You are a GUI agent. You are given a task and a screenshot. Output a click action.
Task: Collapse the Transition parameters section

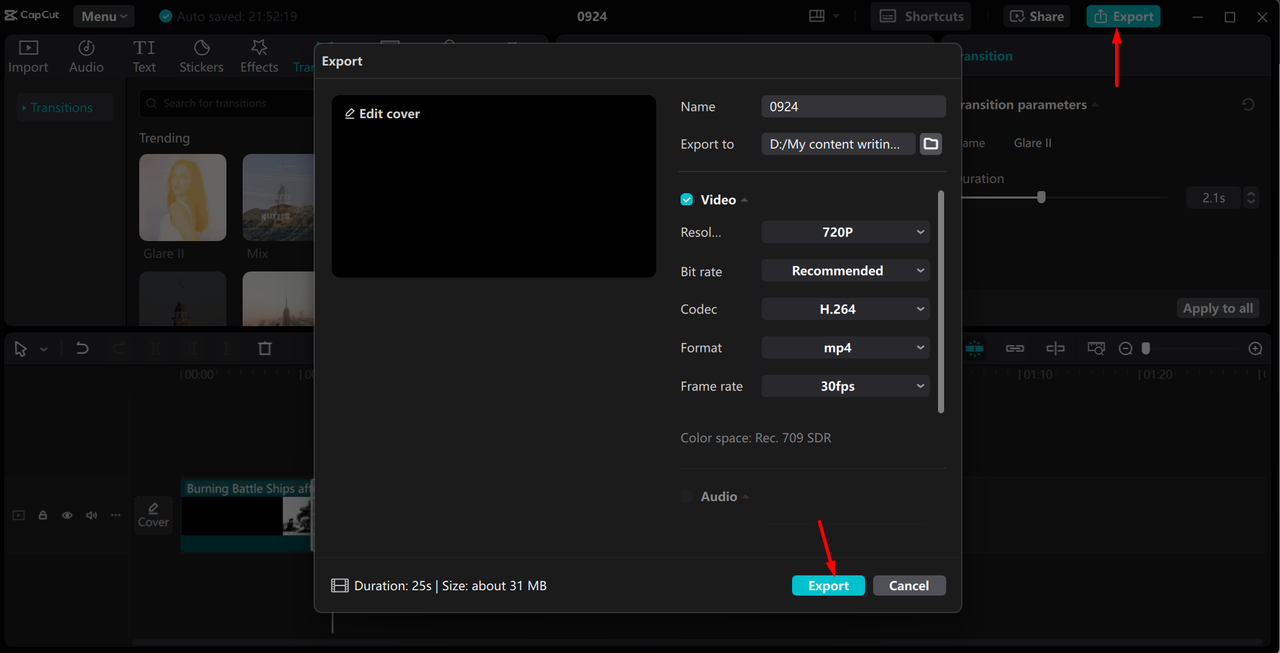point(1095,105)
